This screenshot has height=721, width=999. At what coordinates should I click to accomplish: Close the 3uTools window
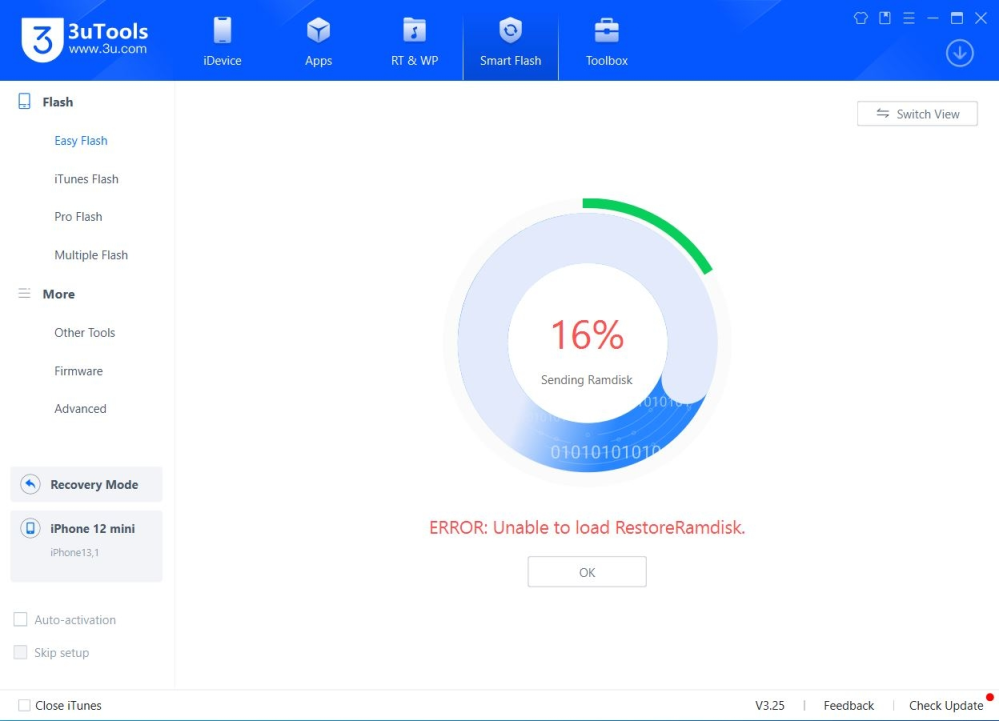(981, 18)
